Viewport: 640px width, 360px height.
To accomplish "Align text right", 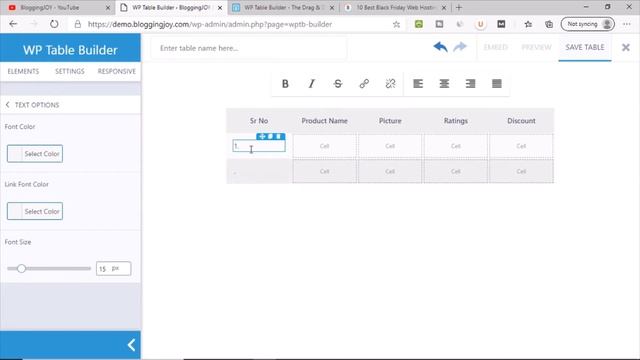I will click(470, 84).
